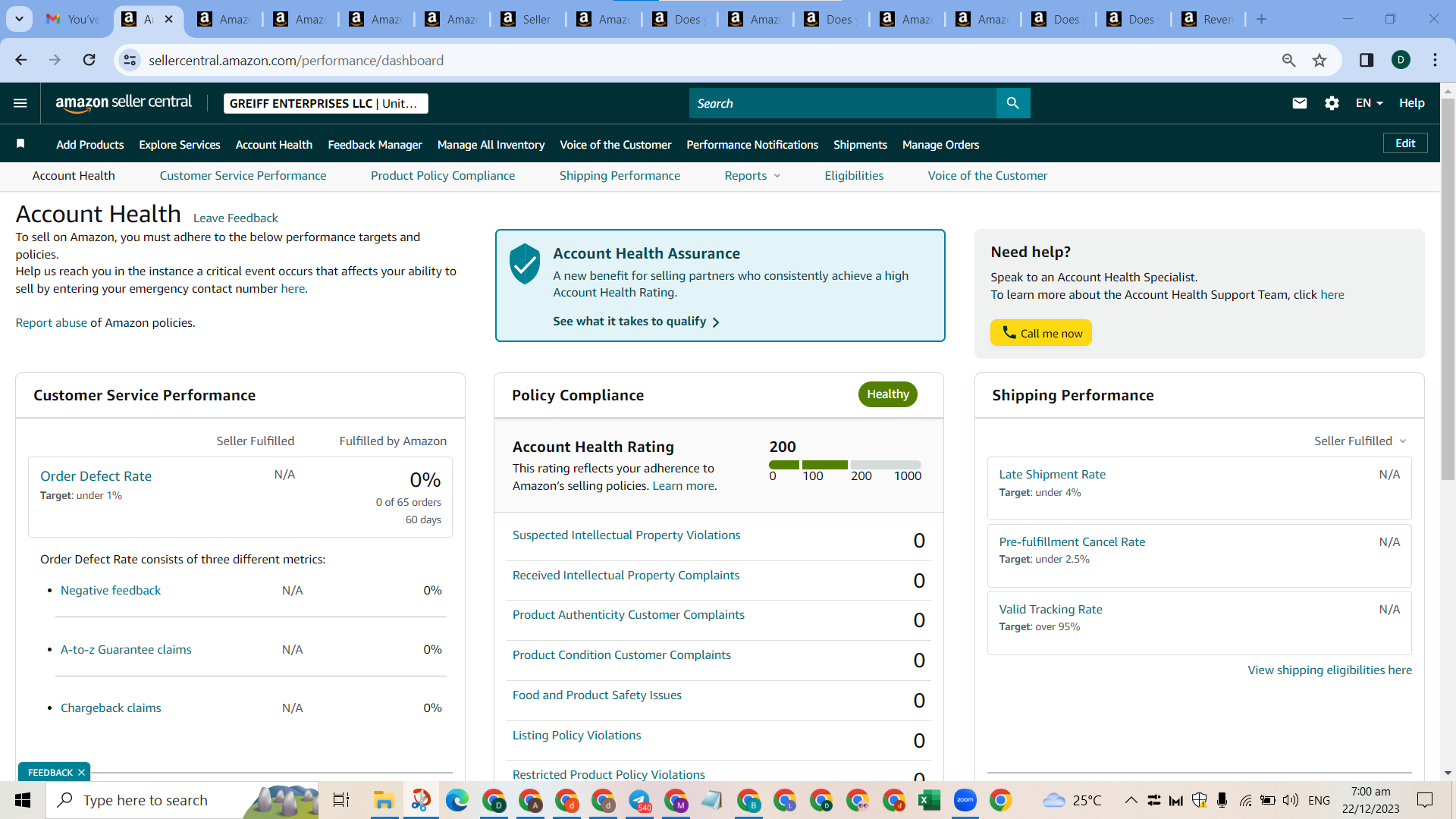The height and width of the screenshot is (819, 1456).
Task: Click Add Products in top menu
Action: (x=89, y=144)
